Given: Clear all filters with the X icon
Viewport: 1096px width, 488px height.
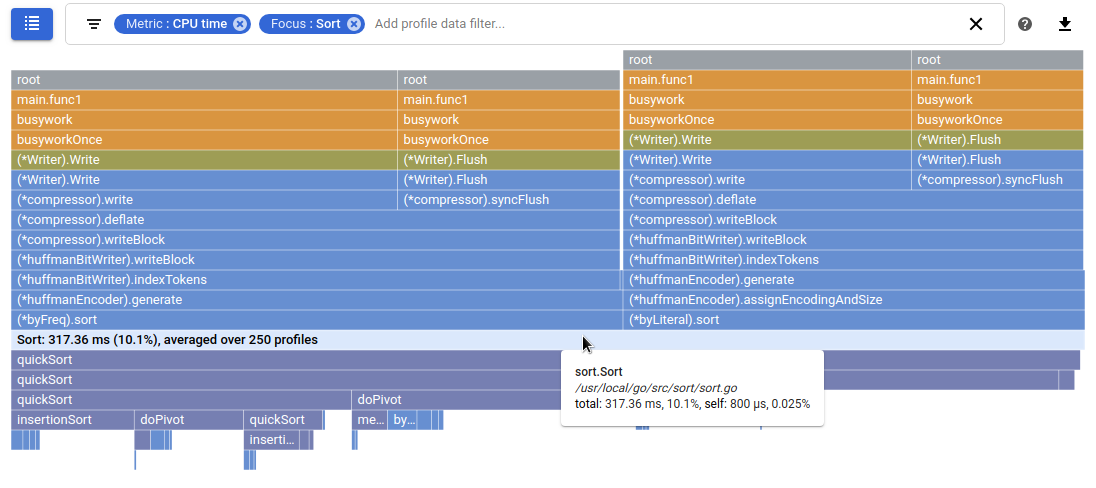Looking at the screenshot, I should 976,24.
